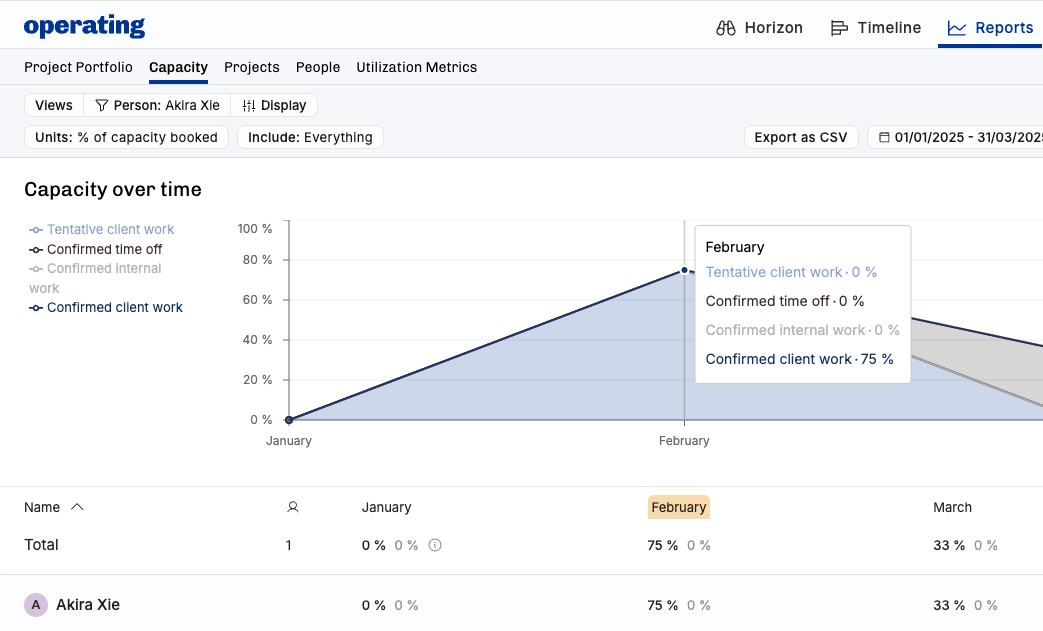Open the Person: Akira Xie filter
Screen dimensions: 1043x631
tap(156, 105)
